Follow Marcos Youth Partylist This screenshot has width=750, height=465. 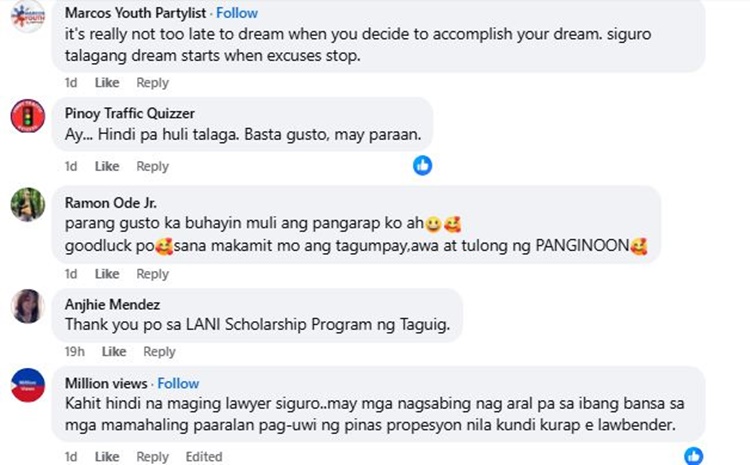(x=237, y=13)
